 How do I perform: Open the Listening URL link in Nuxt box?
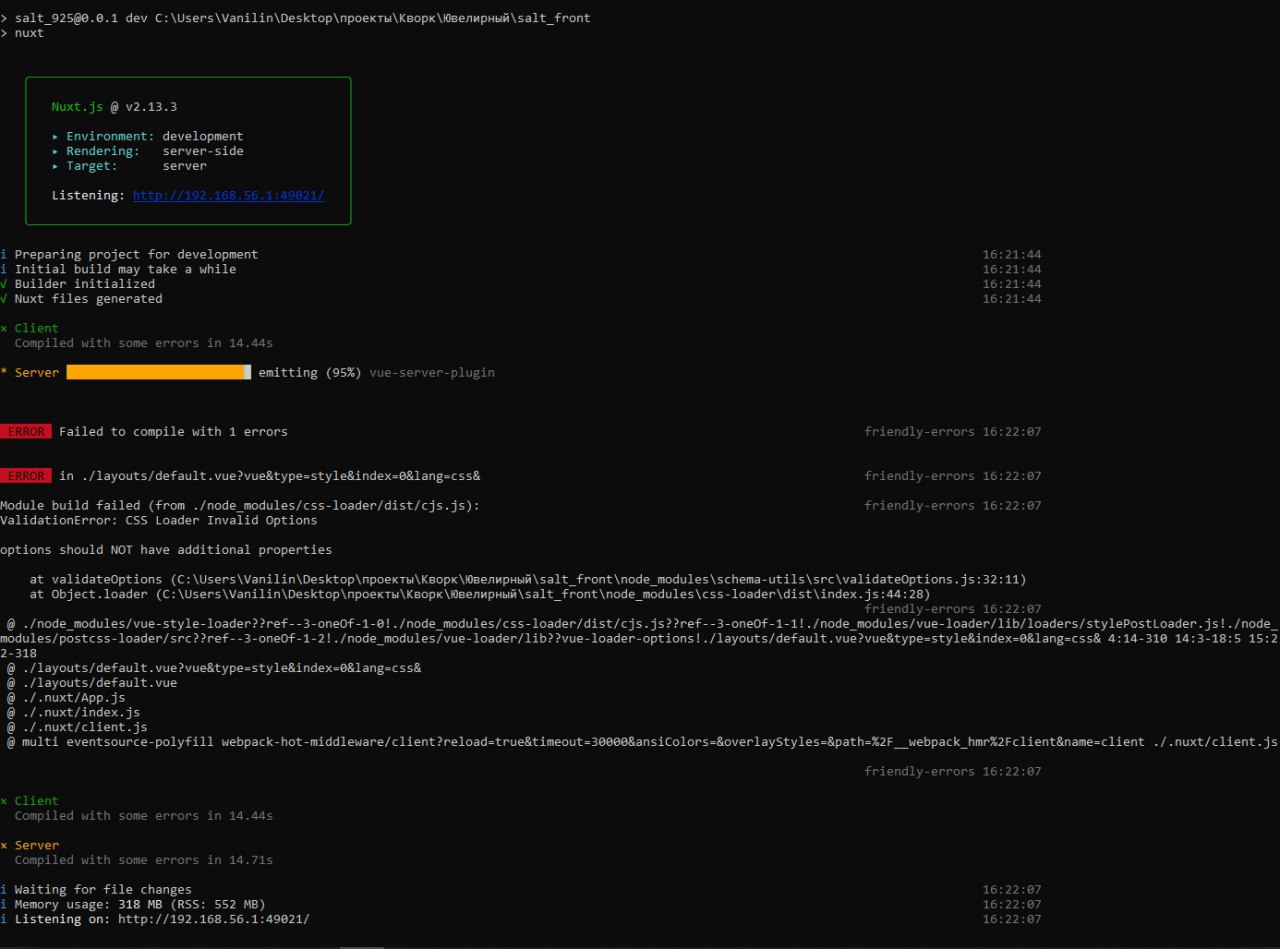(x=228, y=195)
